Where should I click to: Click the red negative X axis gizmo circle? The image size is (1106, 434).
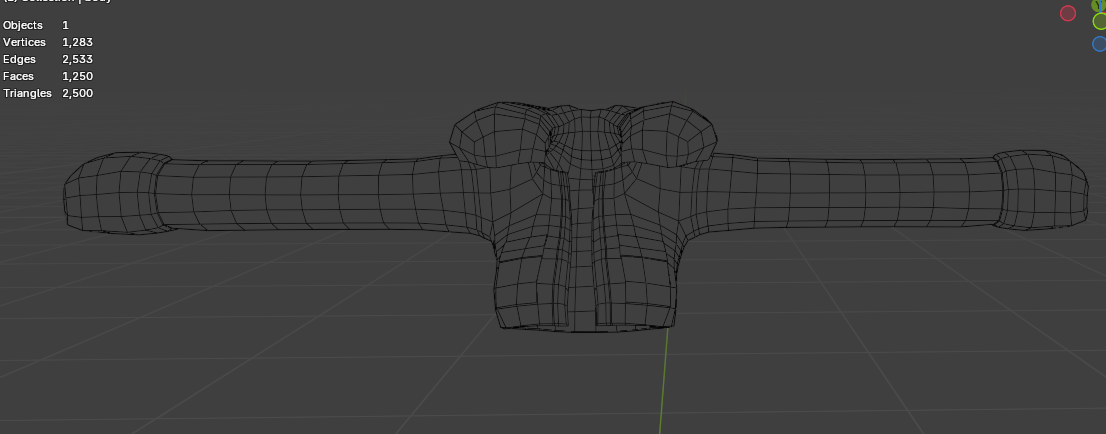pyautogui.click(x=1068, y=13)
